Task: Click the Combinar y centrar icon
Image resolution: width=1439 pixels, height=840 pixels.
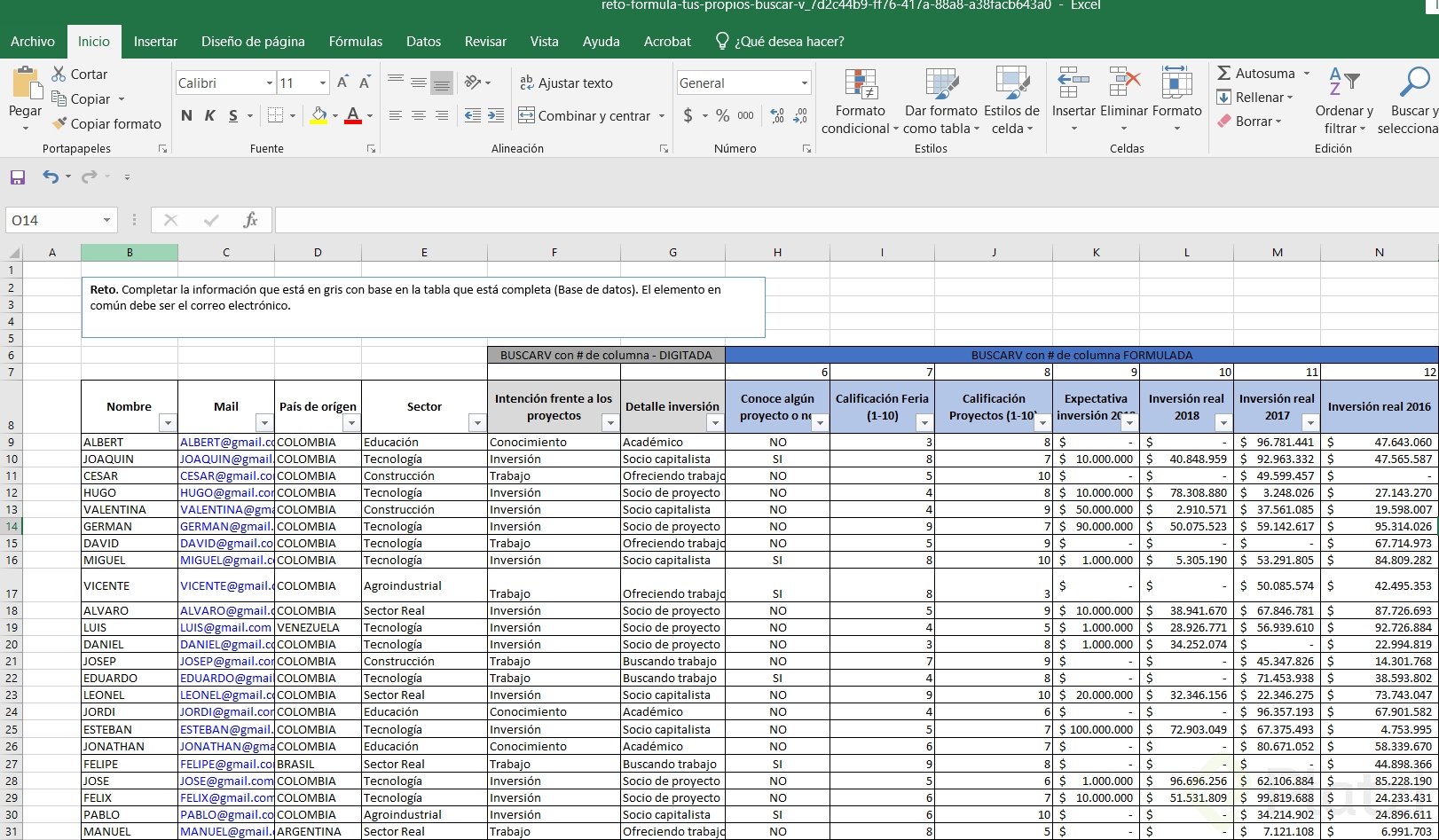Action: pyautogui.click(x=527, y=116)
